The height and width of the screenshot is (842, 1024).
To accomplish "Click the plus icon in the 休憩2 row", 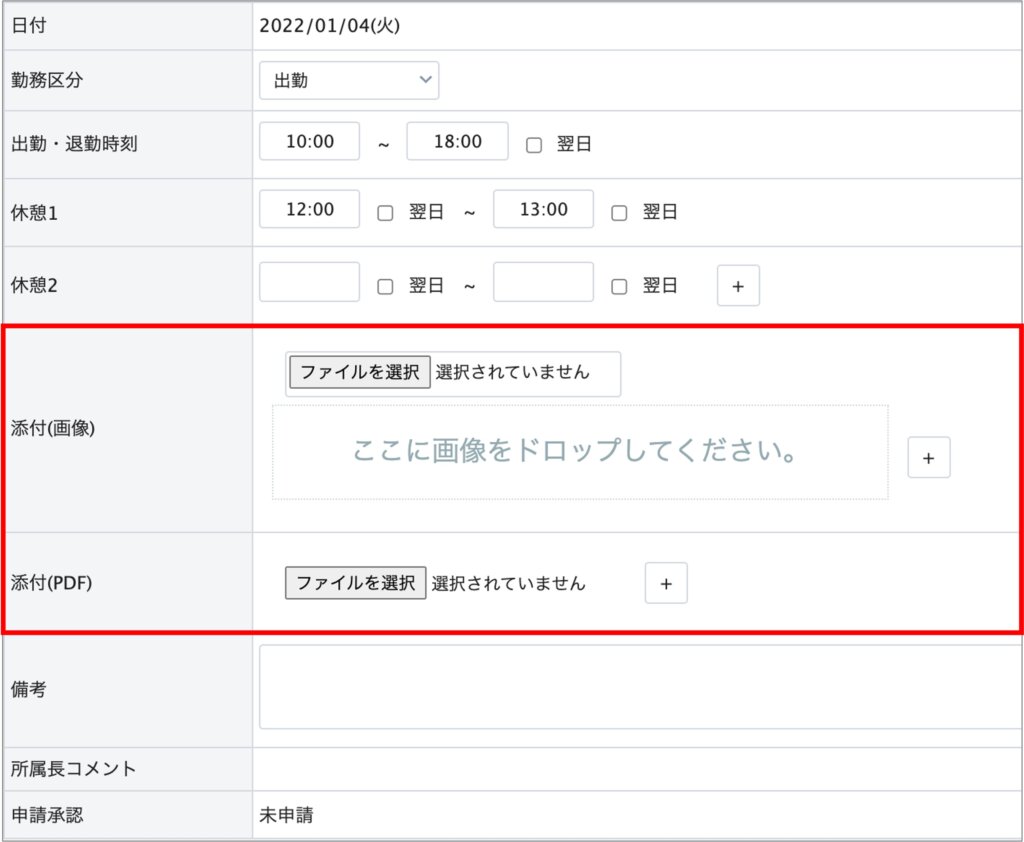I will click(x=738, y=286).
